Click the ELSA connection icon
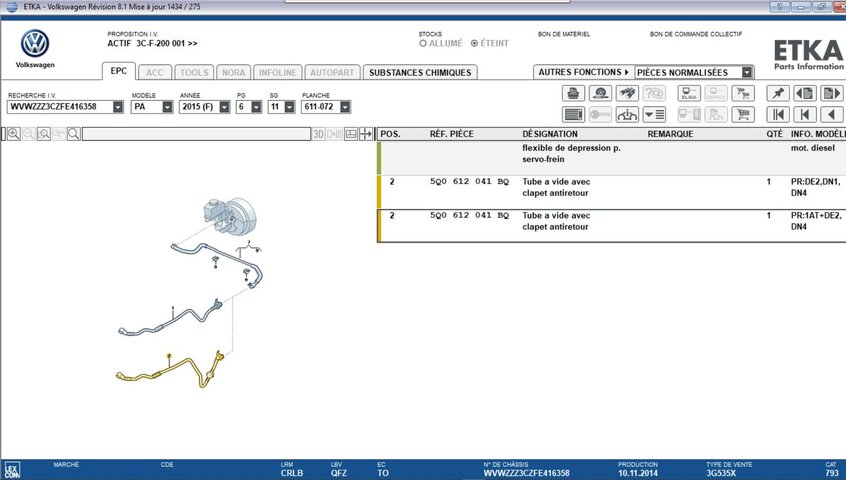 click(689, 93)
